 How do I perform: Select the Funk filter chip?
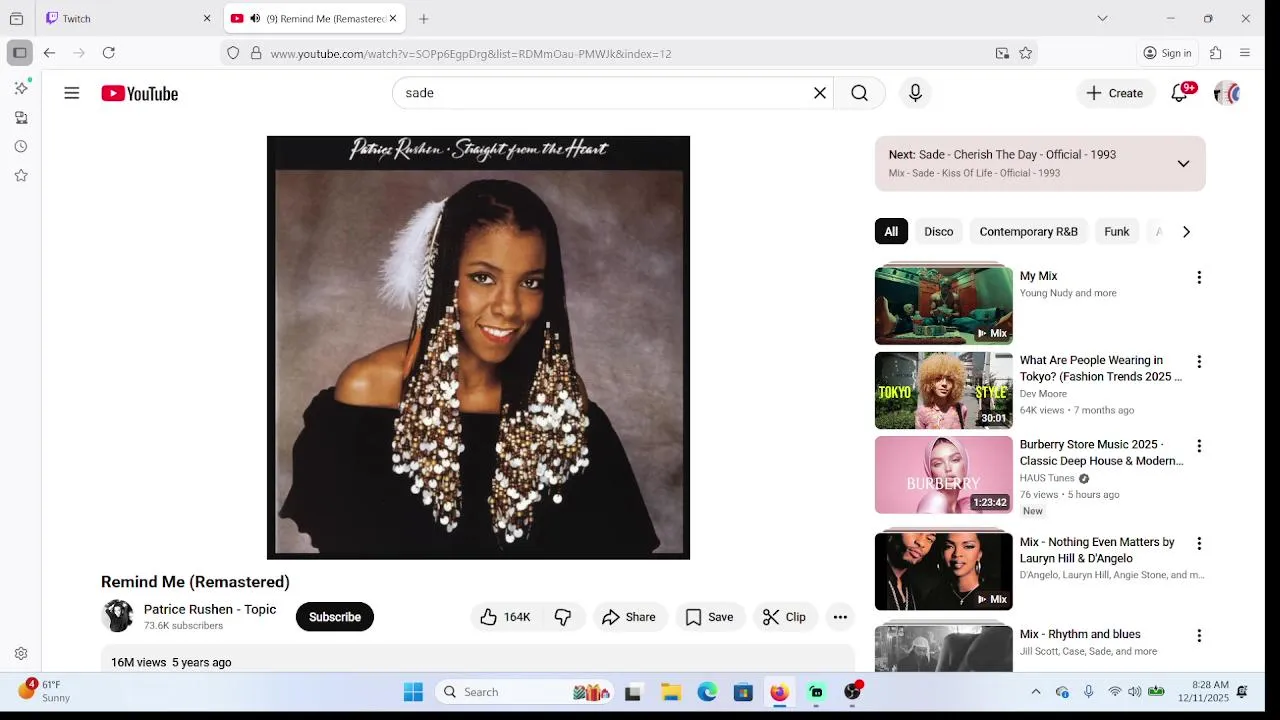[1117, 232]
